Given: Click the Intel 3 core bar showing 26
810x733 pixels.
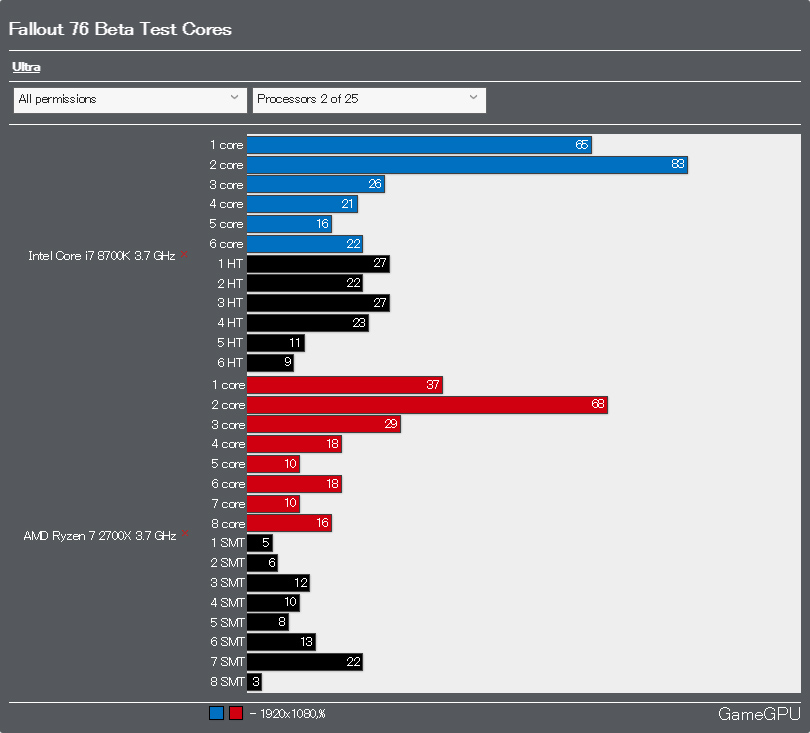Looking at the screenshot, I should pyautogui.click(x=316, y=184).
